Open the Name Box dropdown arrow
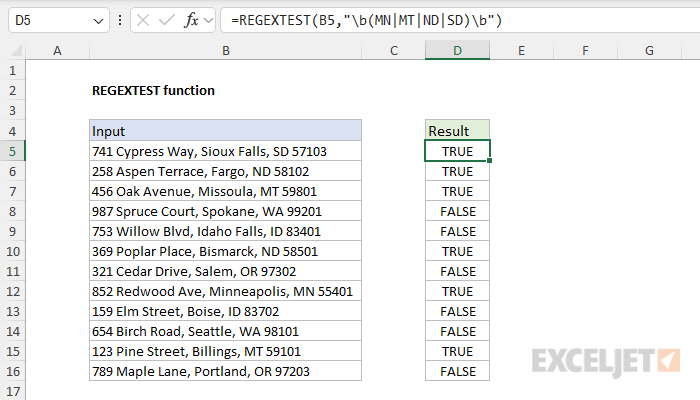This screenshot has width=700, height=400. coord(98,21)
